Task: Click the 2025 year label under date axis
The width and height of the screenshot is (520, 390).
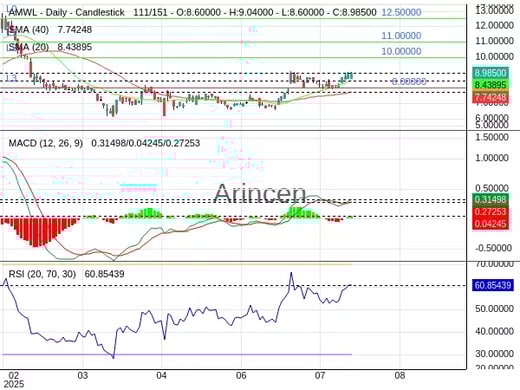Action: (x=14, y=384)
